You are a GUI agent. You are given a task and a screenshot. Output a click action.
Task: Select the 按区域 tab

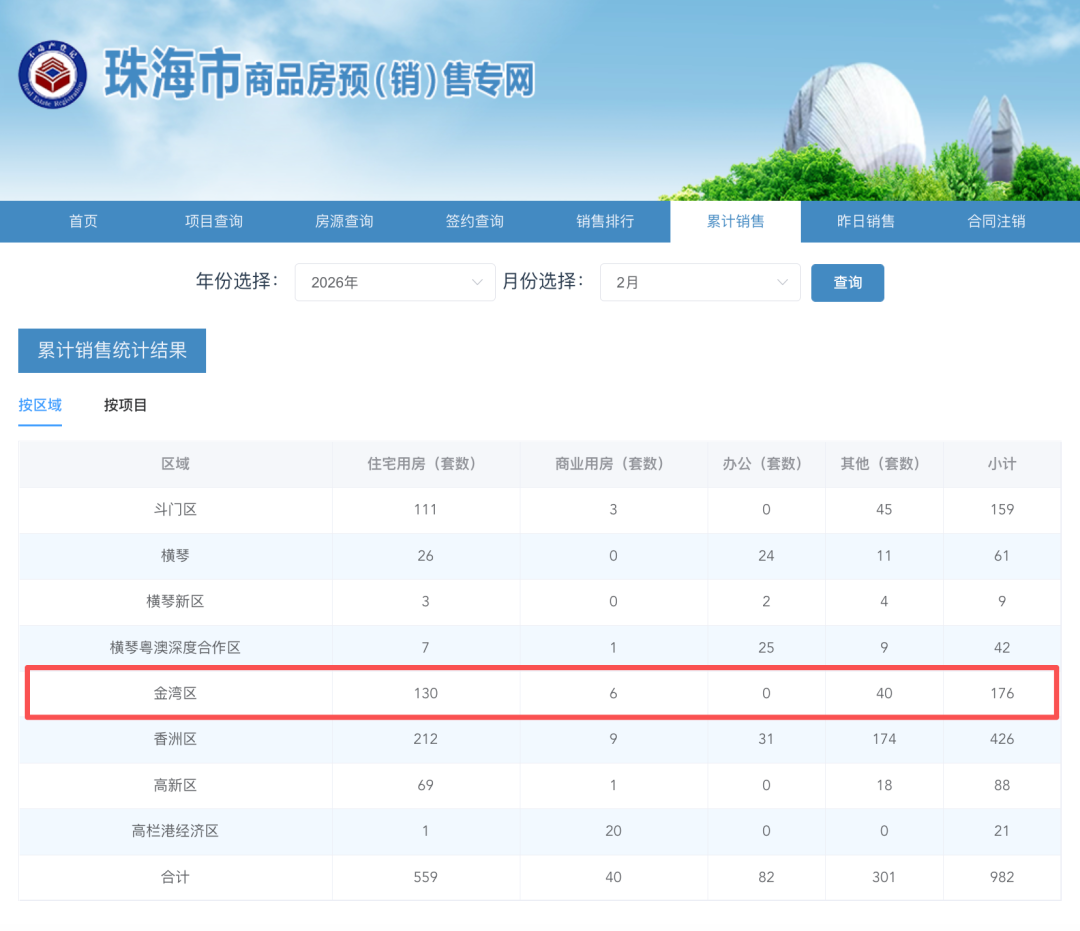tap(40, 405)
